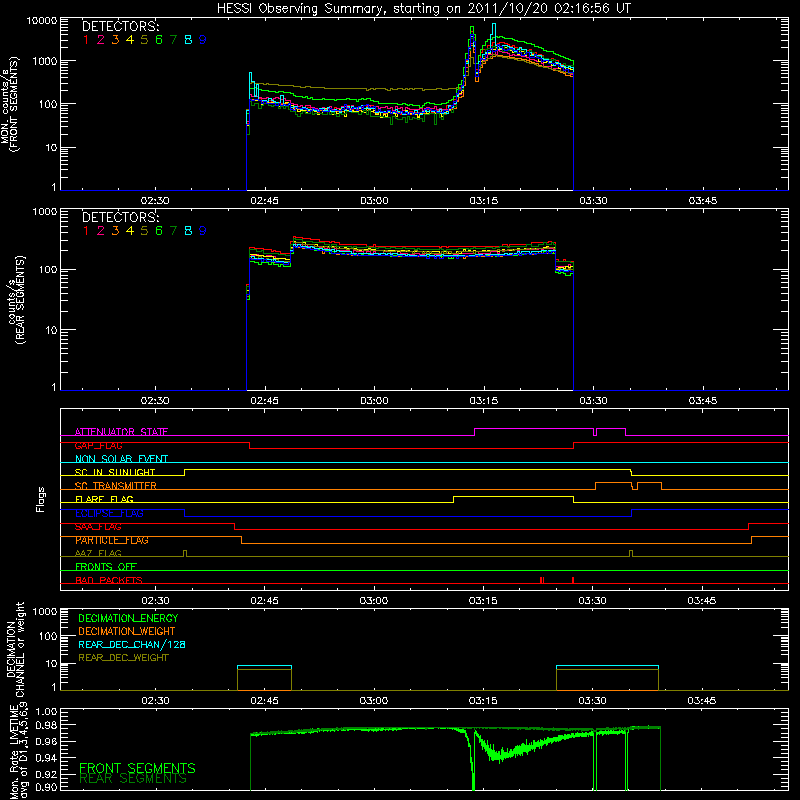Click REAR SEGMENTS legend in livetime plot
This screenshot has width=800, height=800.
pyautogui.click(x=133, y=778)
